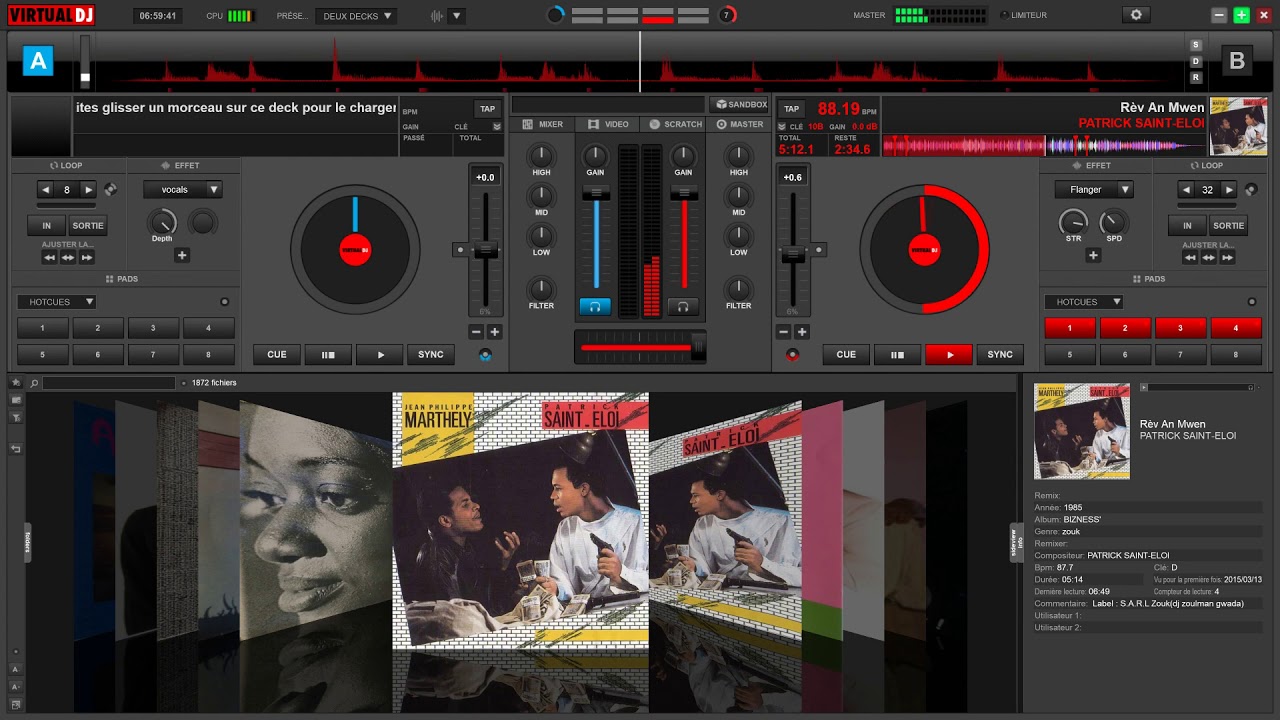This screenshot has width=1280, height=720.
Task: Click the deck B loop reloop vinyl icon
Action: (x=1250, y=189)
